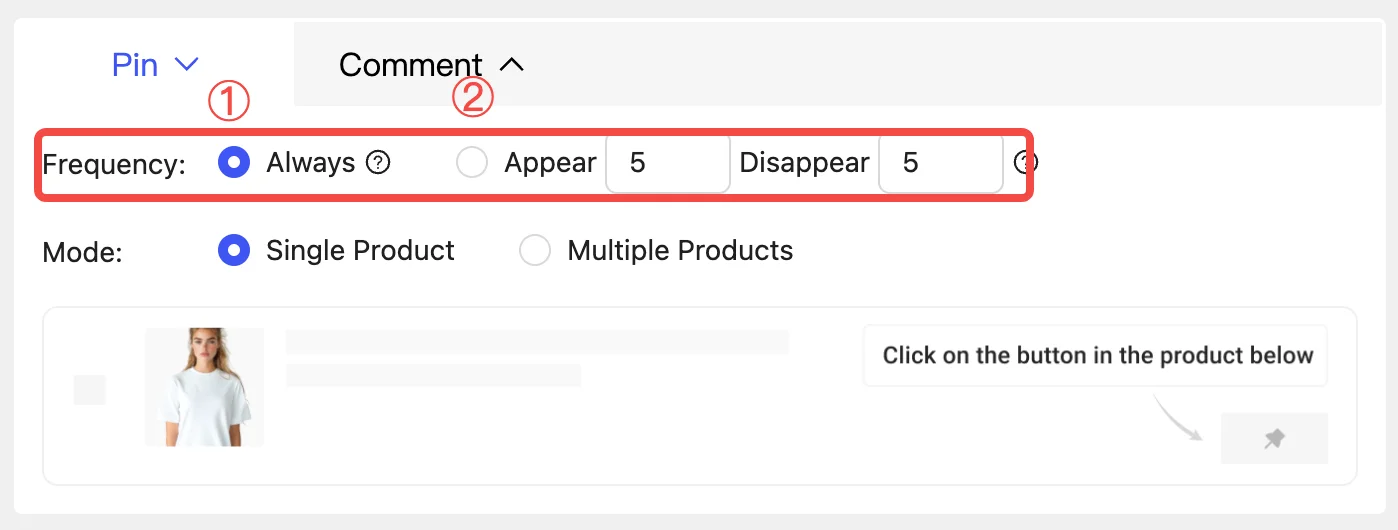Click the white t-shirt product thumbnail
Viewport: 1398px width, 530px height.
204,387
